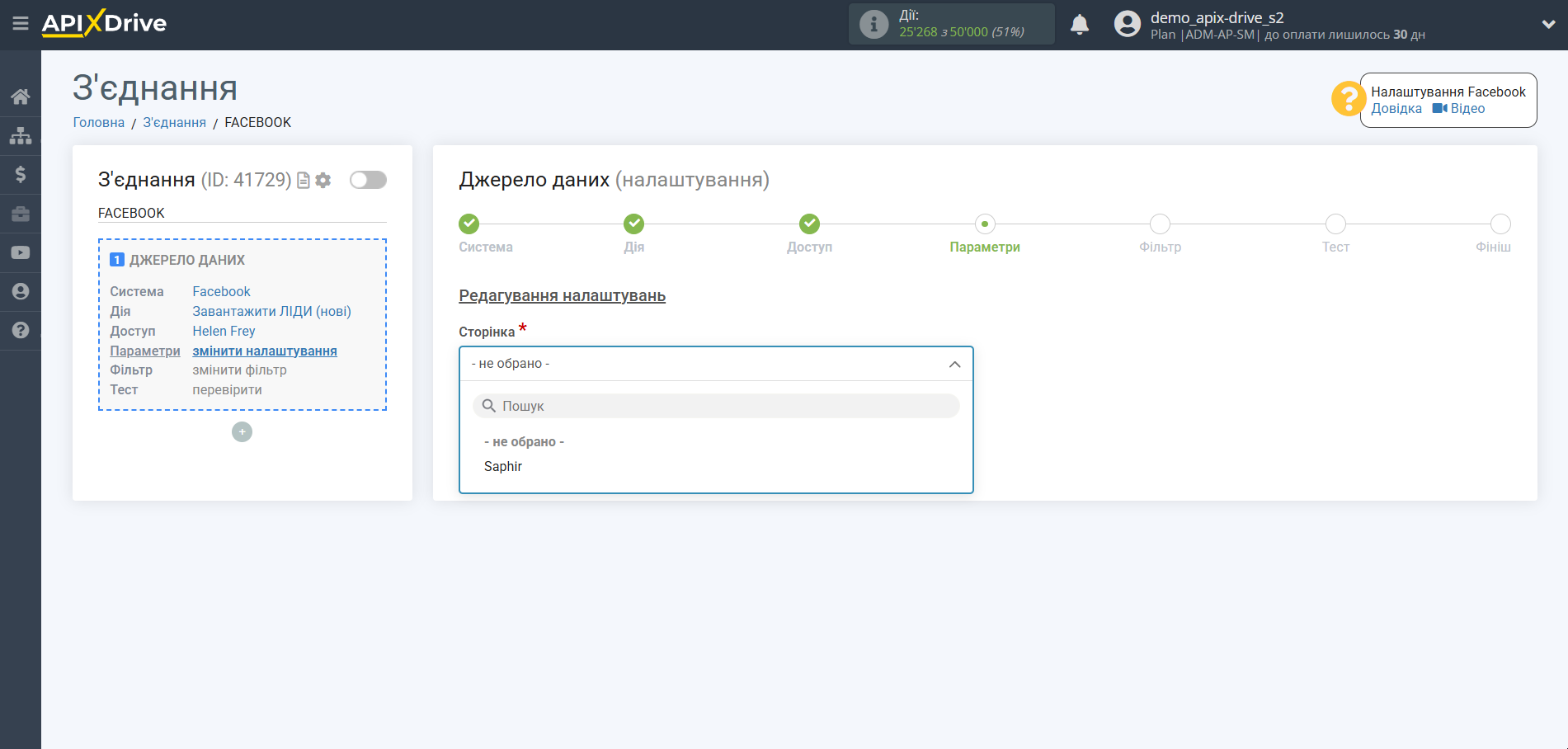Click the copy document icon near the connection ID
1568x749 pixels.
pos(304,180)
